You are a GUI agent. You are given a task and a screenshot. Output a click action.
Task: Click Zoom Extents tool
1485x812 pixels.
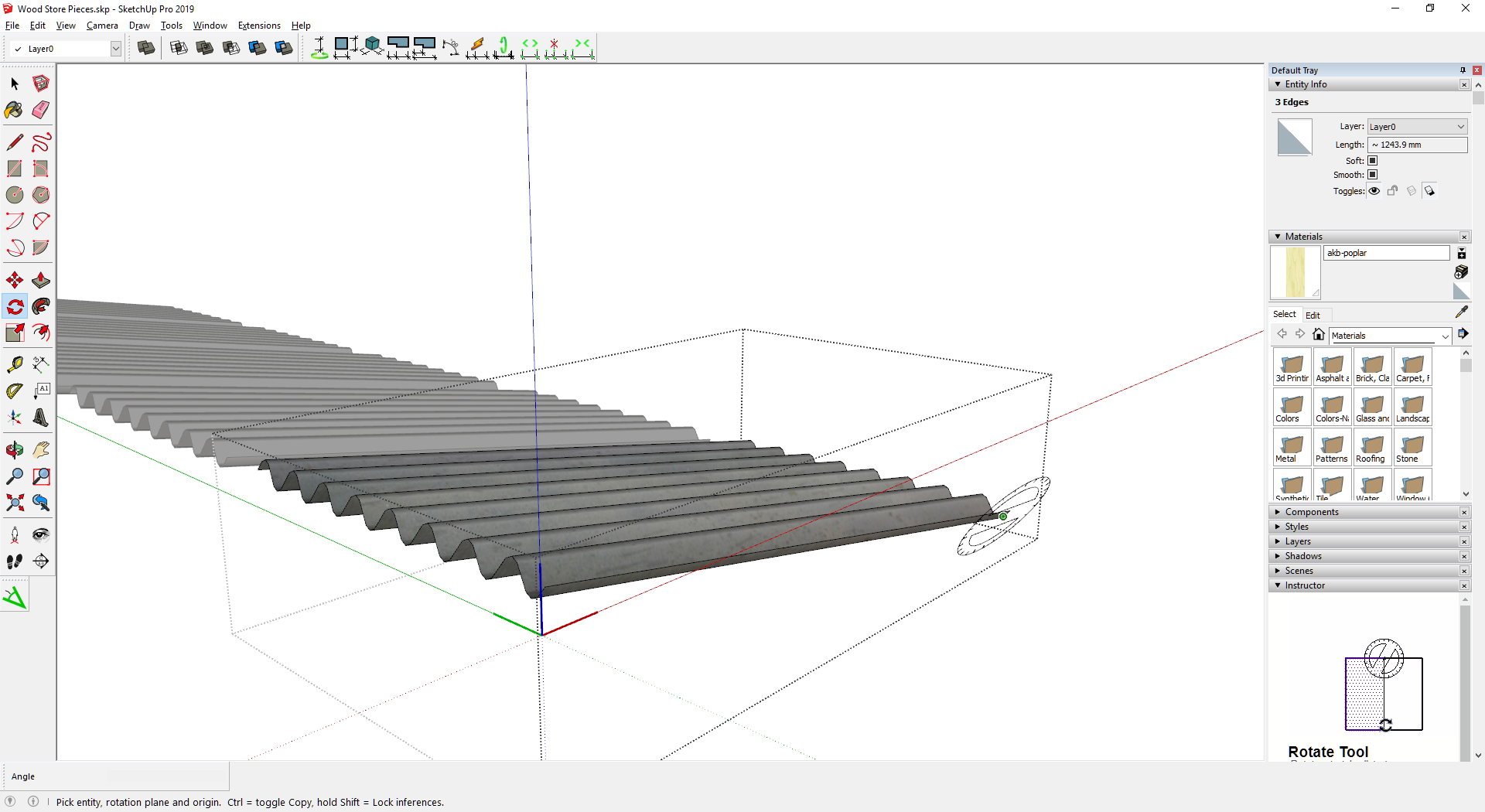pyautogui.click(x=15, y=503)
